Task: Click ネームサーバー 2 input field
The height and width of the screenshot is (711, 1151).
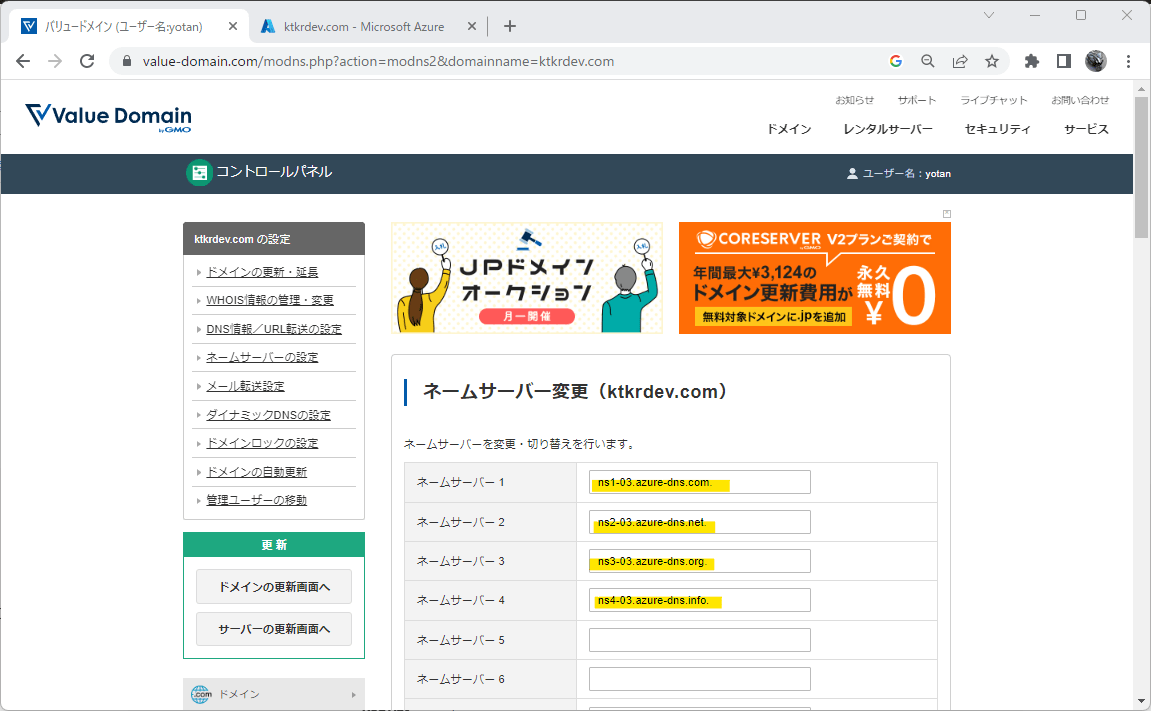Action: coord(700,522)
